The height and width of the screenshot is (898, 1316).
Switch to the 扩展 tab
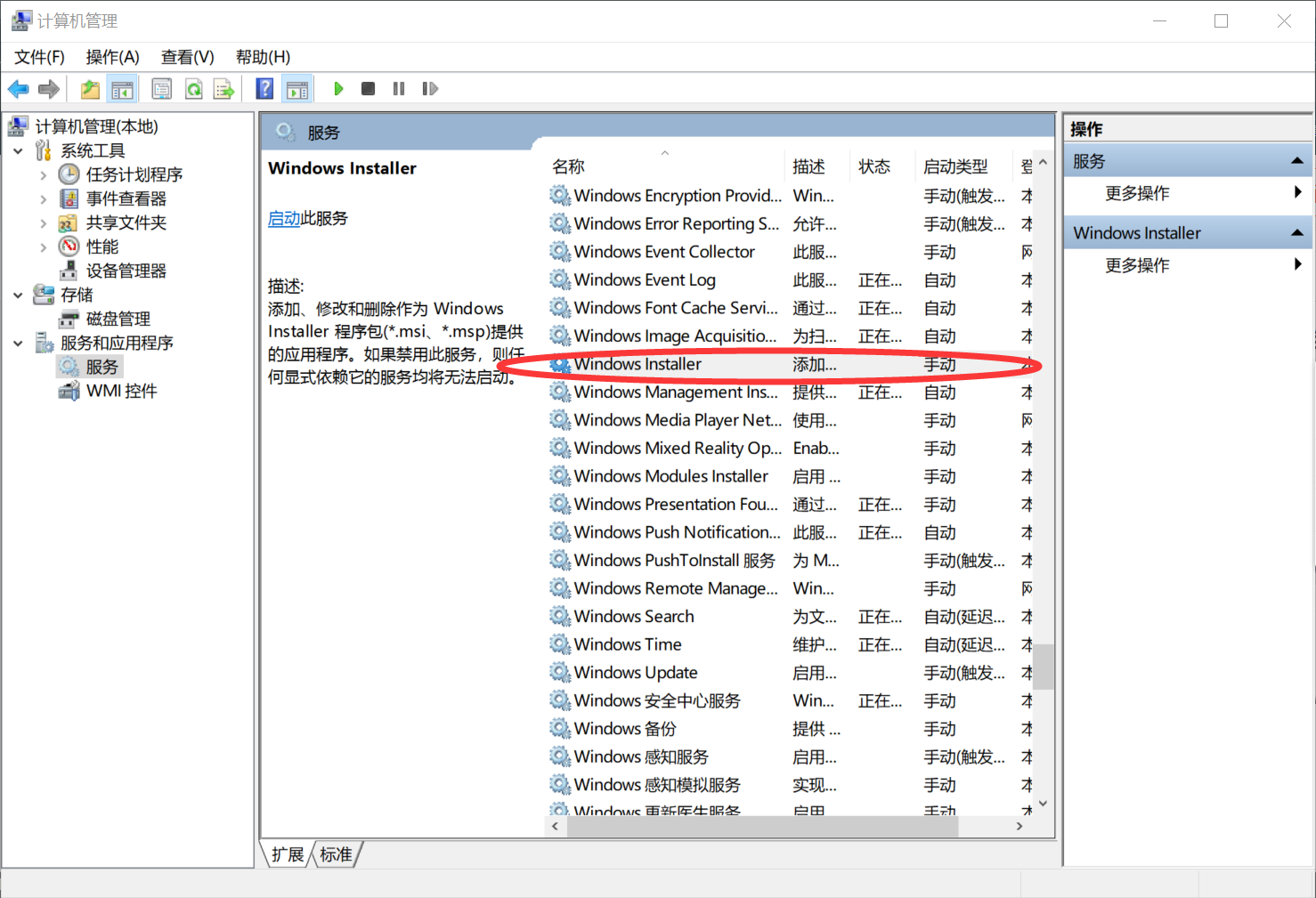tap(288, 854)
